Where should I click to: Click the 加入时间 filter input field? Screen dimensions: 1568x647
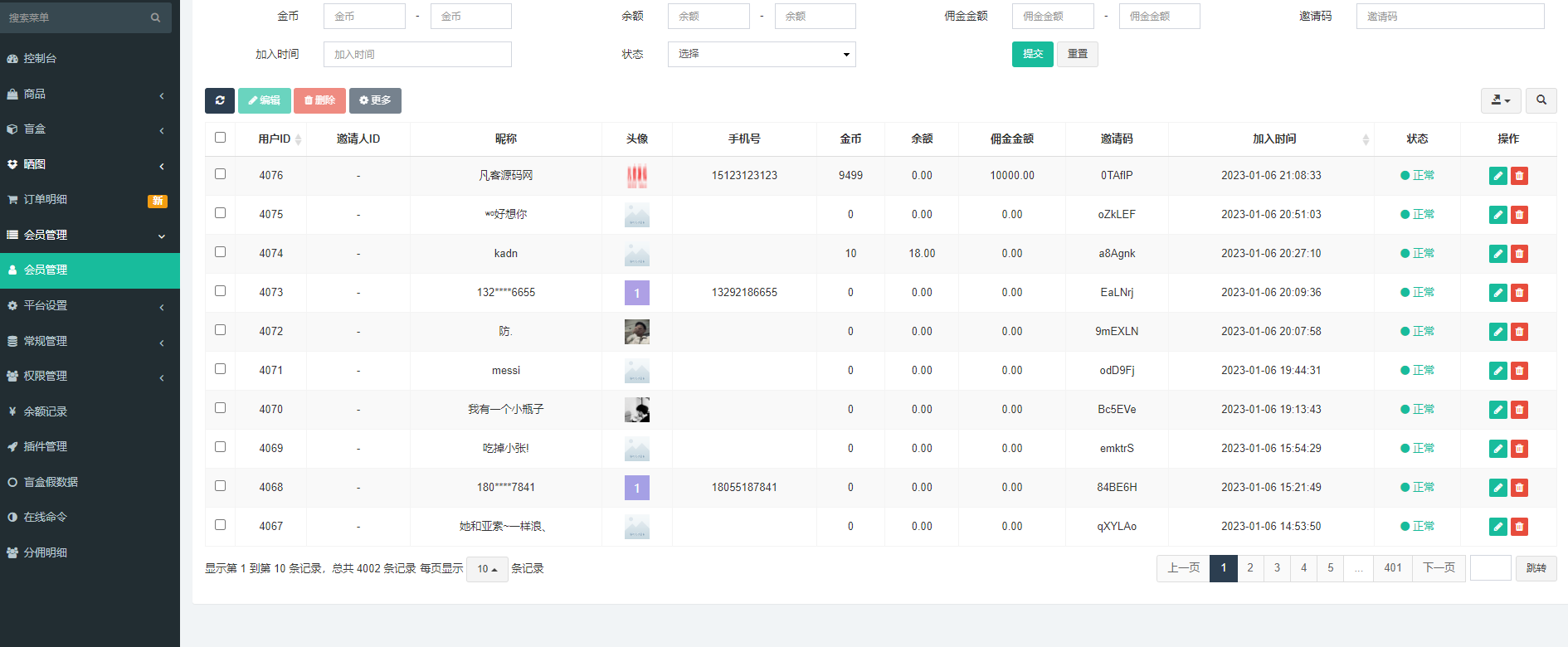(417, 55)
